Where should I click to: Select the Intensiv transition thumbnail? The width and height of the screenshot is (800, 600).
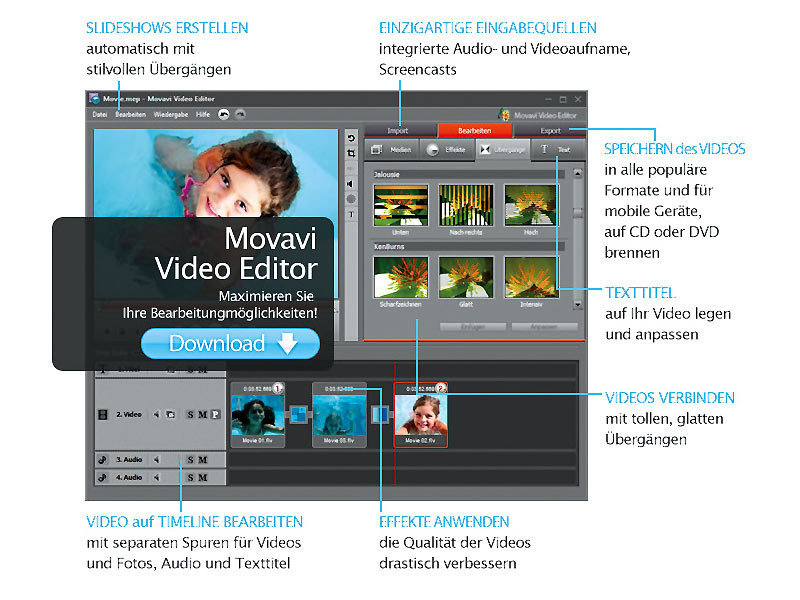point(531,277)
